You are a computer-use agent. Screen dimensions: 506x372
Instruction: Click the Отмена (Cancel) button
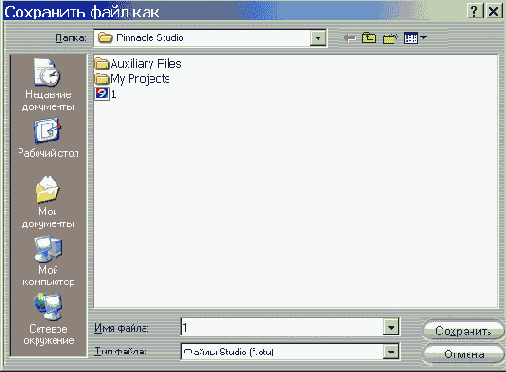point(463,354)
